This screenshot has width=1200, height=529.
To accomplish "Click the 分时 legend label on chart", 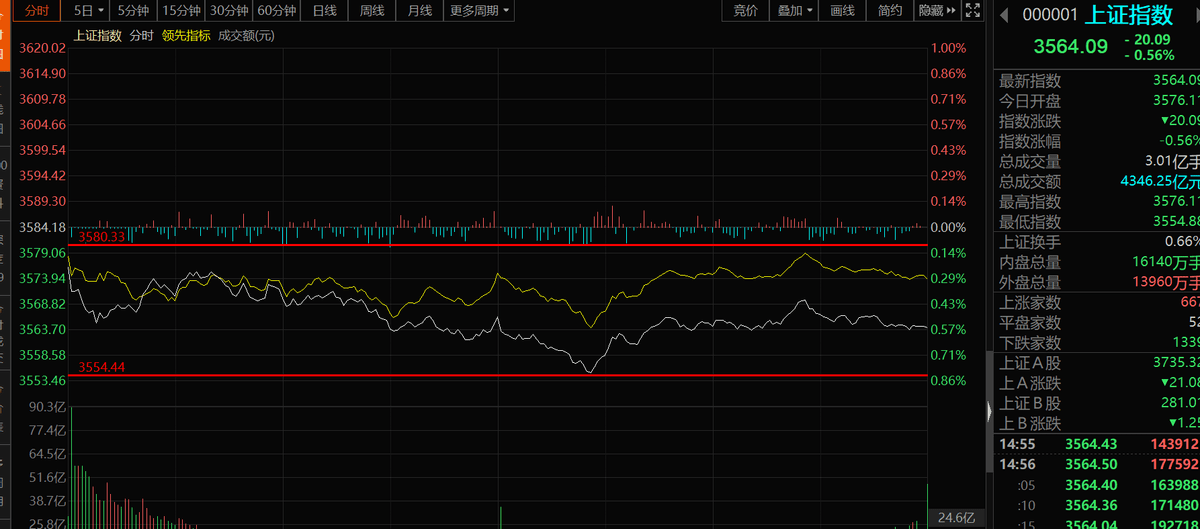I will pos(141,35).
